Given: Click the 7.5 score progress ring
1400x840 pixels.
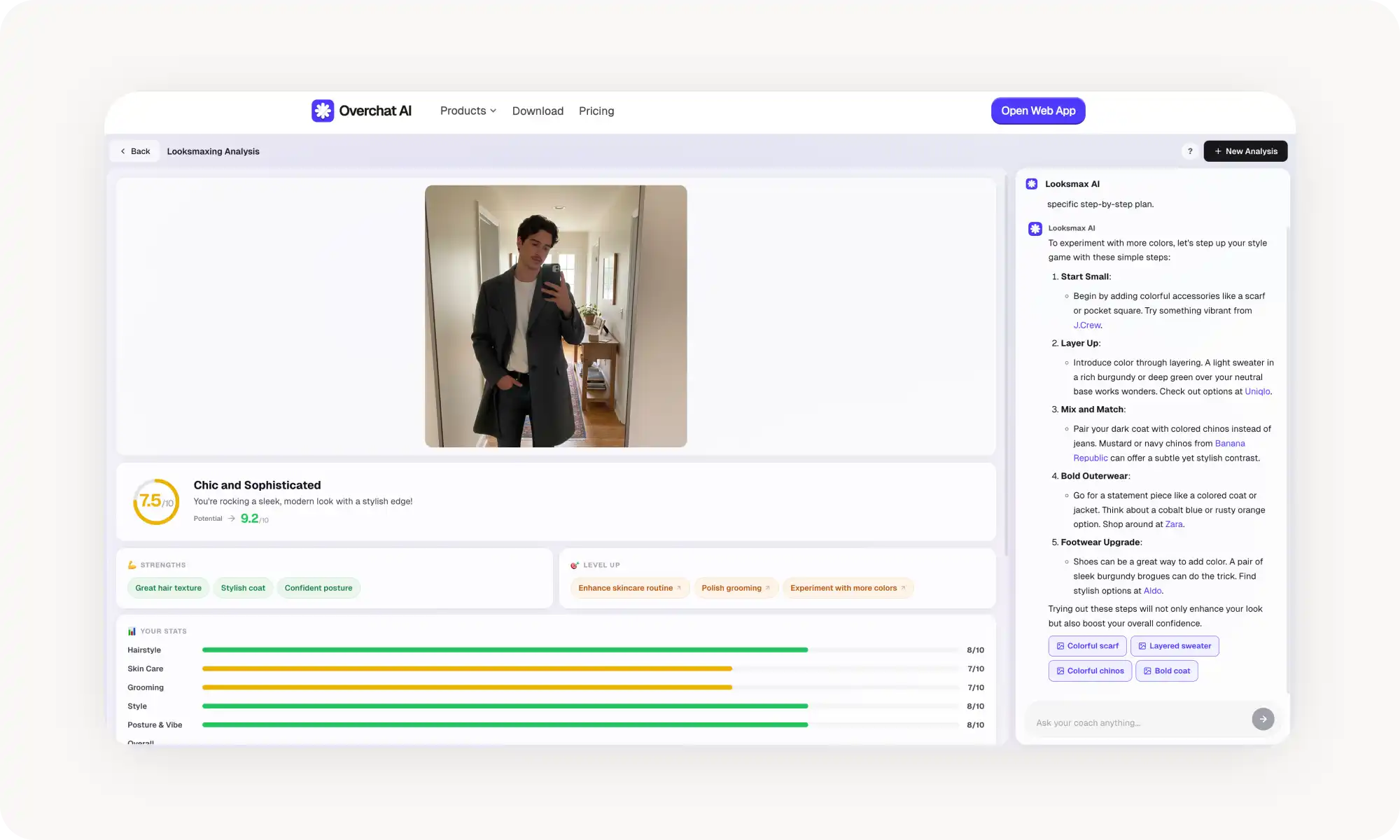Looking at the screenshot, I should click(155, 501).
